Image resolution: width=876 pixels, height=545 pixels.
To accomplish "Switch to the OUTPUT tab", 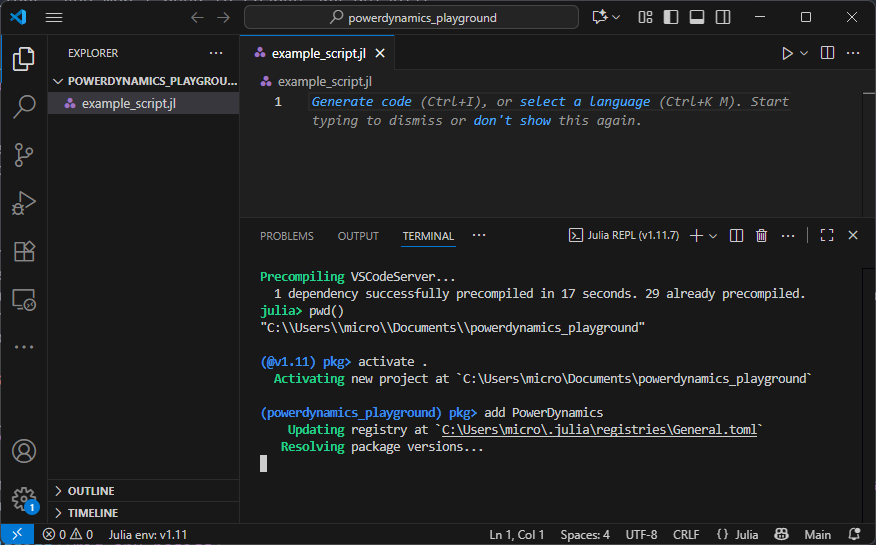I will (358, 236).
